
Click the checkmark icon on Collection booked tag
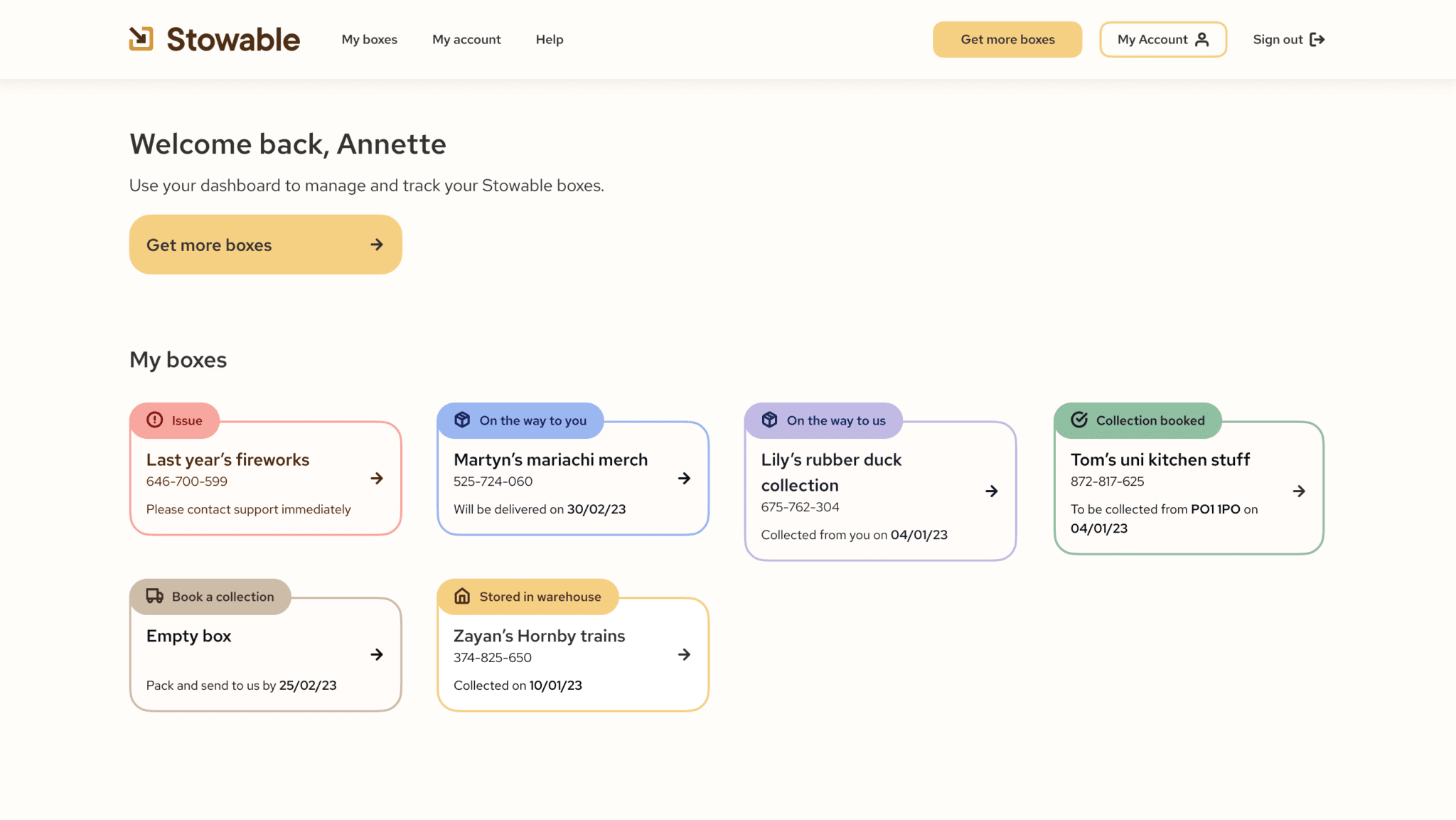1079,420
